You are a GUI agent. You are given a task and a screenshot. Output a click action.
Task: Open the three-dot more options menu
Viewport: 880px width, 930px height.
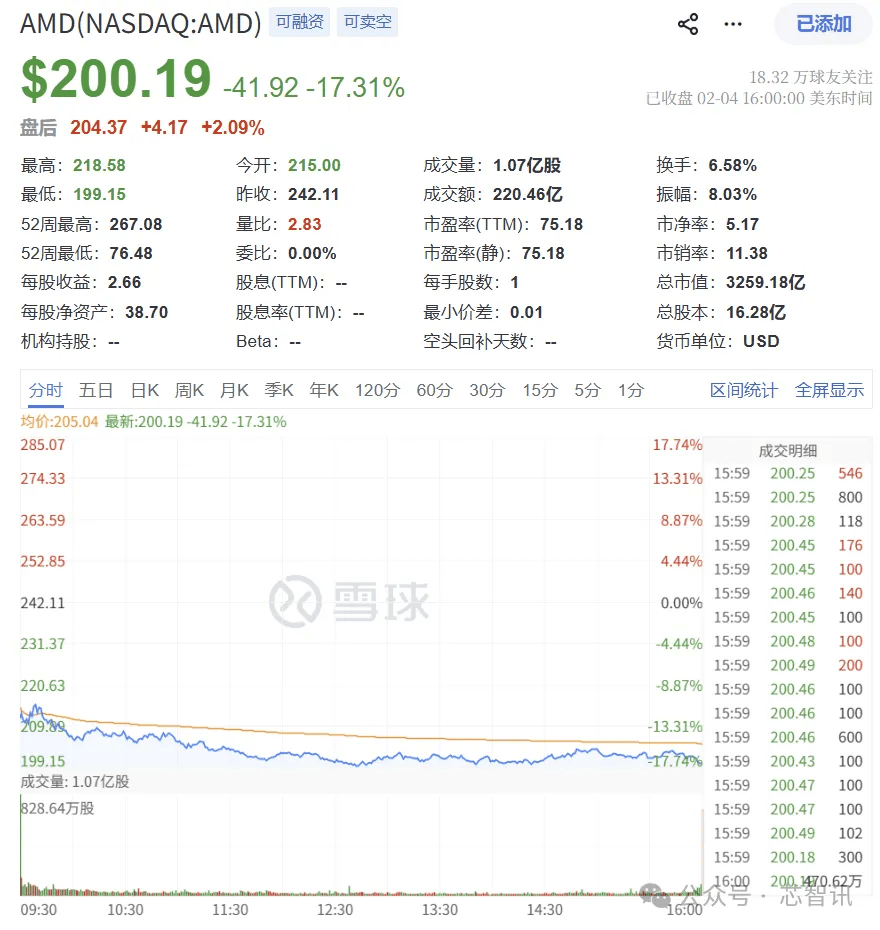pyautogui.click(x=733, y=24)
